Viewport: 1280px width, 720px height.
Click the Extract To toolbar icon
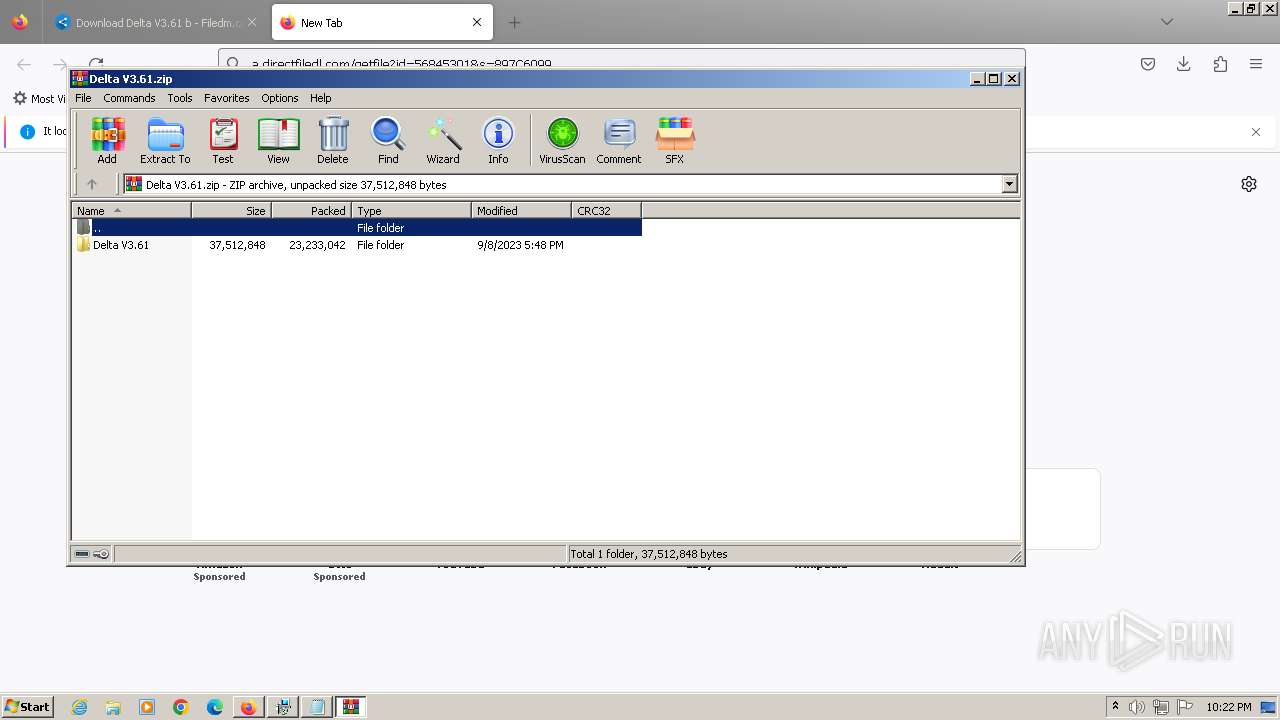click(165, 141)
